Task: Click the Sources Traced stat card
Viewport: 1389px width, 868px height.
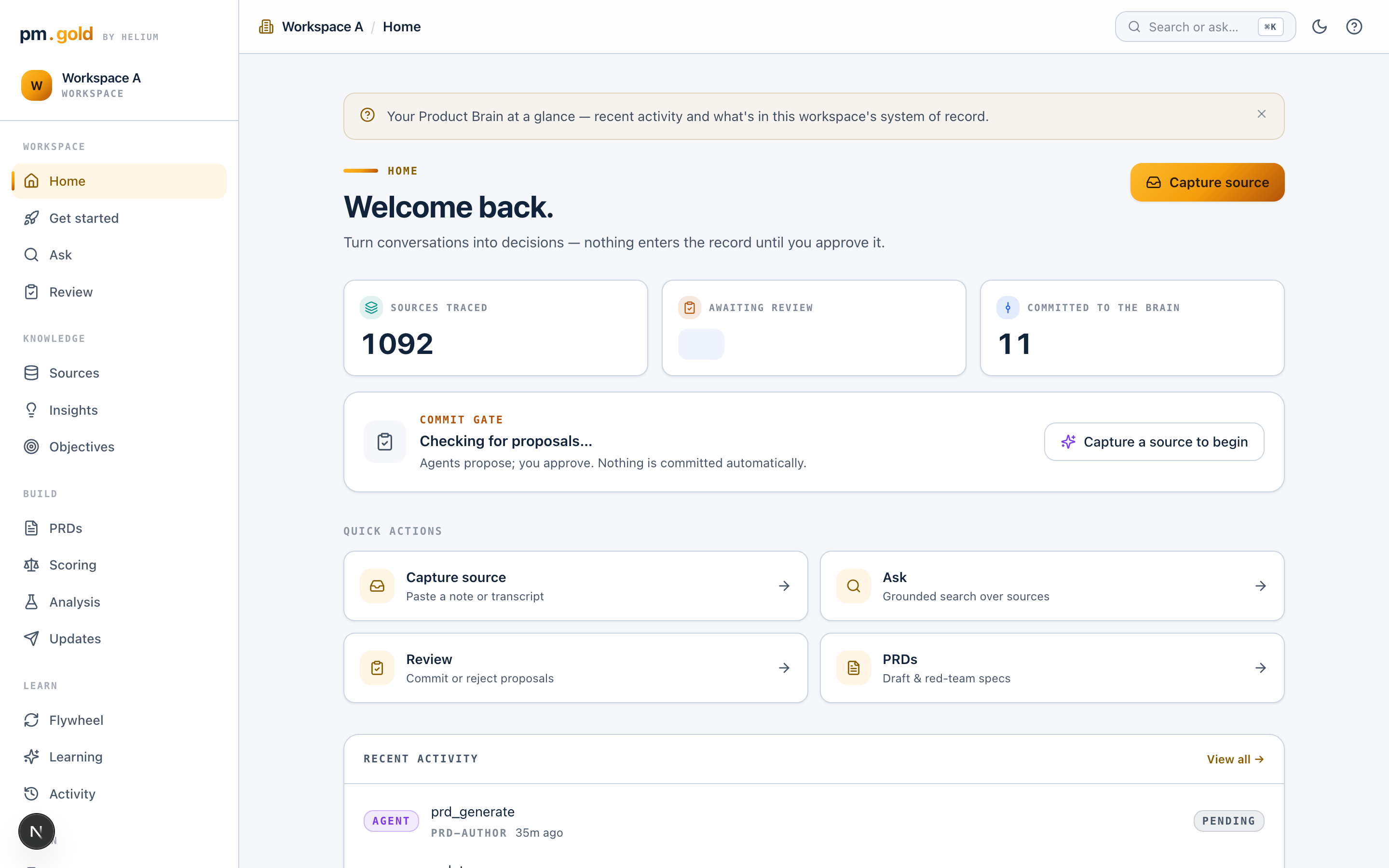Action: click(495, 328)
